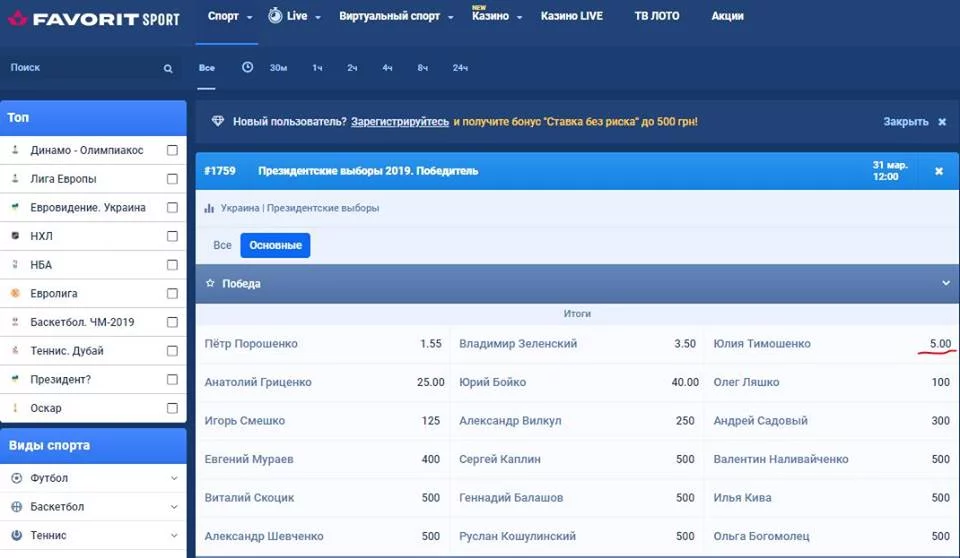Close the event #1759 panel
Screen dimensions: 960x558
(938, 171)
